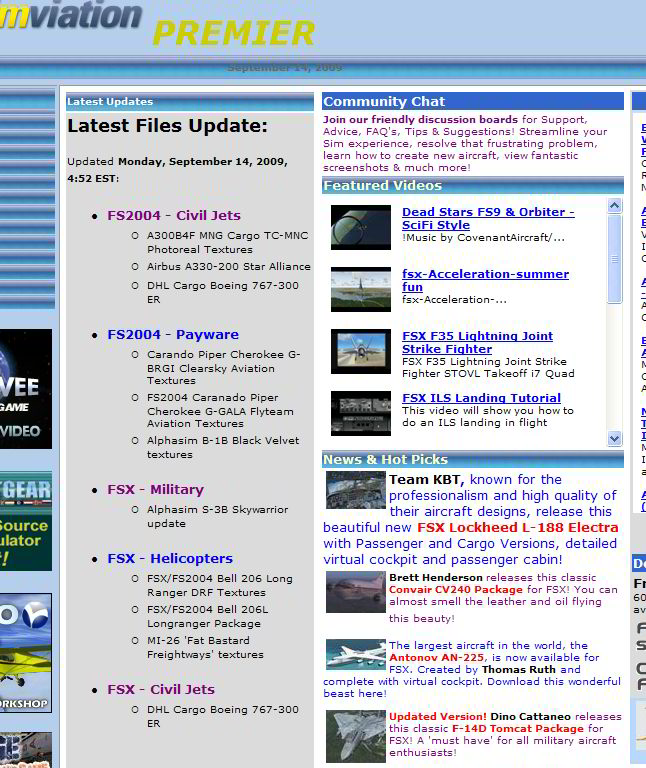Image resolution: width=646 pixels, height=768 pixels.
Task: Open FSX - Helicopters category link
Action: [x=170, y=558]
